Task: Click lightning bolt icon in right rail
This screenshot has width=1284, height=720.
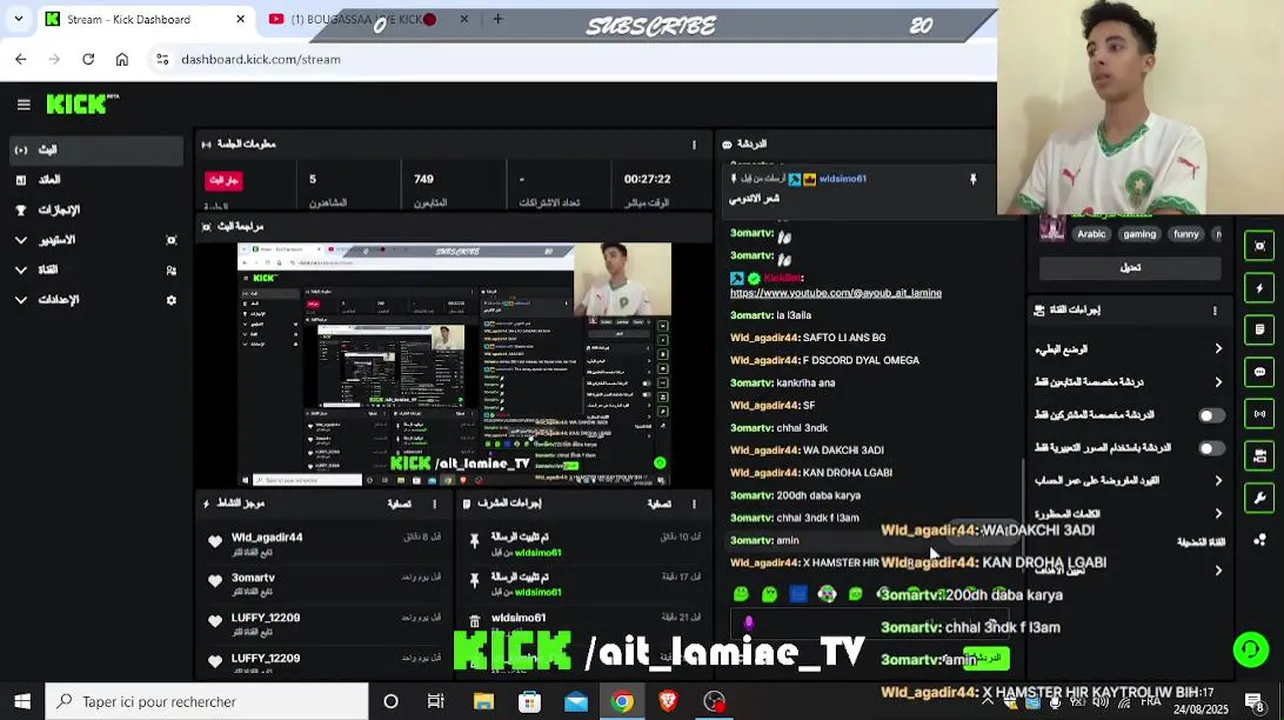Action: (x=1259, y=288)
